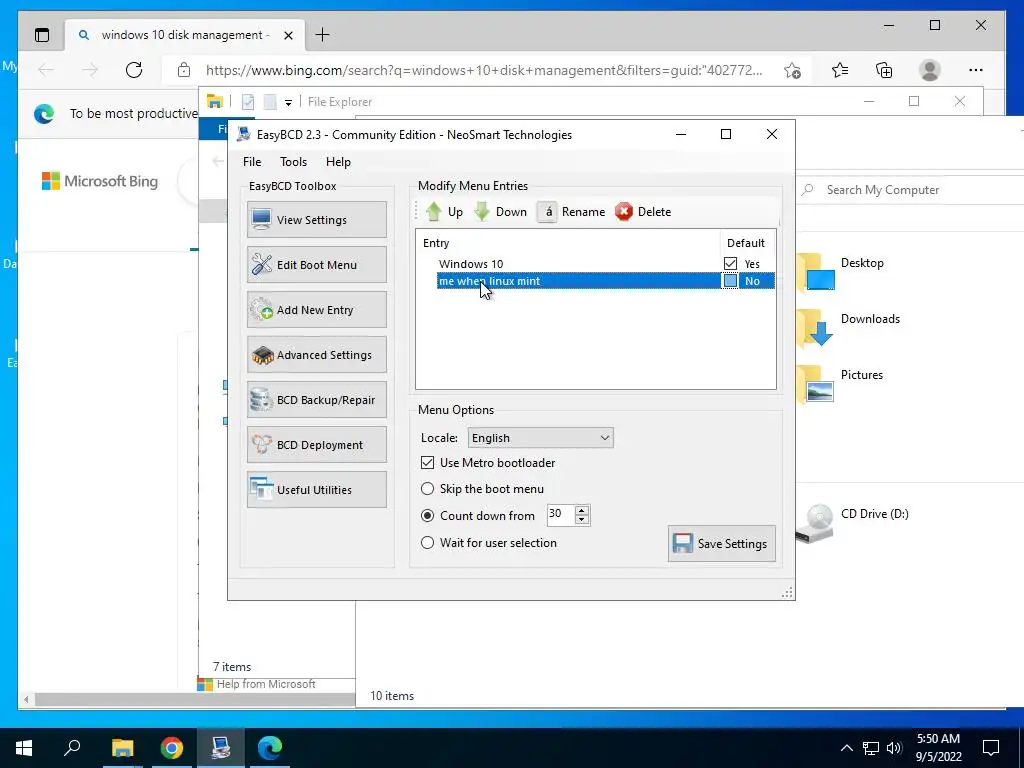The height and width of the screenshot is (768, 1024).
Task: Close the 'windows 10 disk management' tab
Action: pos(288,35)
